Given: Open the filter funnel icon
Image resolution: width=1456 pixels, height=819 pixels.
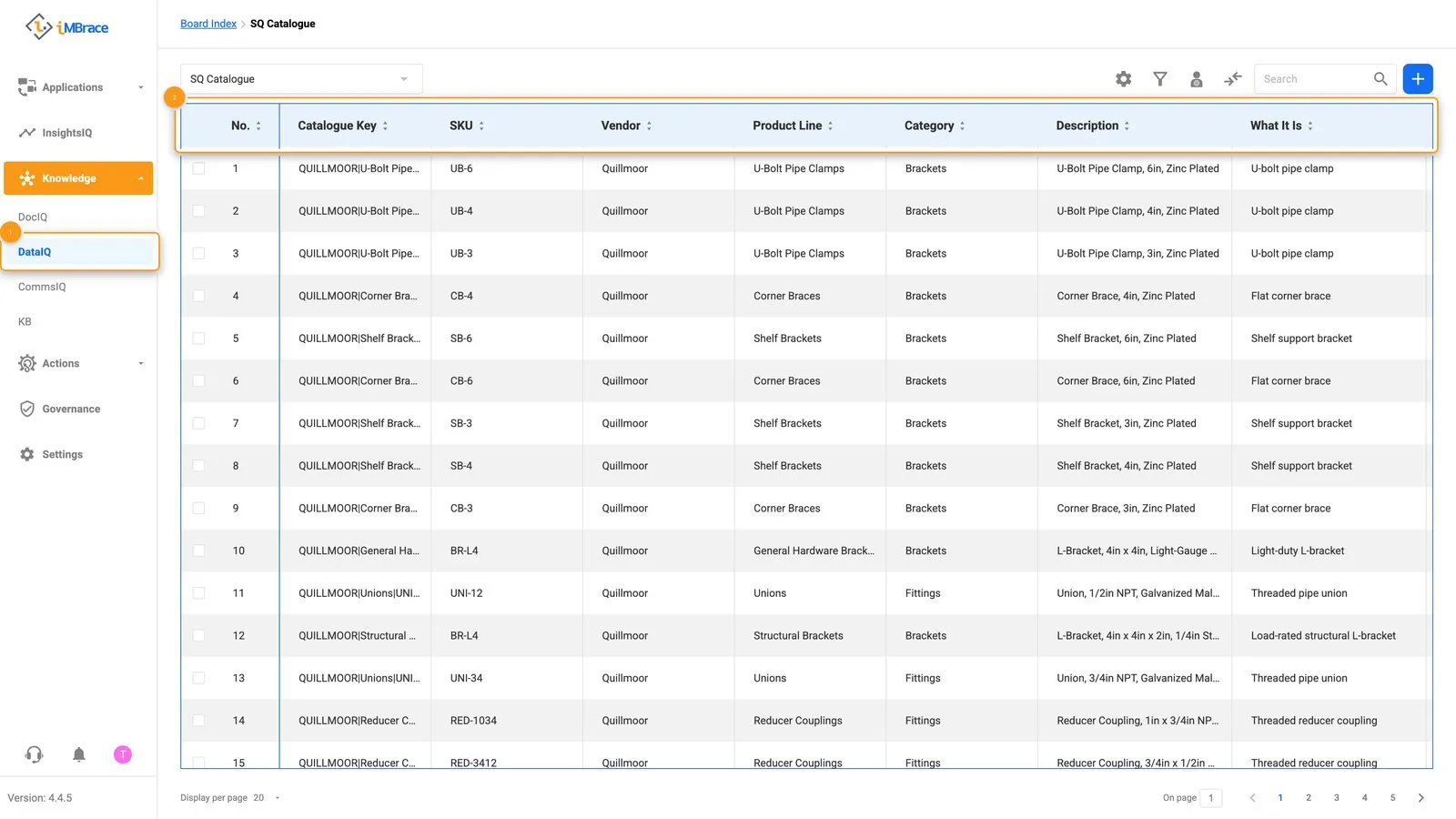Looking at the screenshot, I should point(1160,79).
